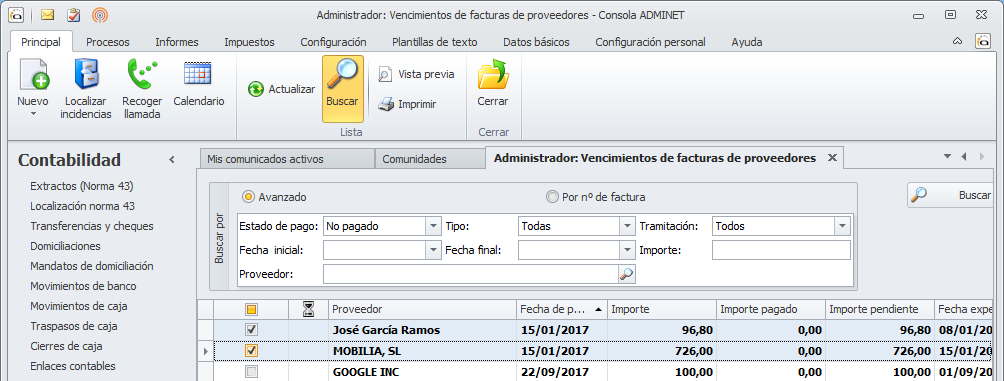Click the orange broadcast icon in title bar
Image resolution: width=1004 pixels, height=381 pixels.
tap(100, 14)
